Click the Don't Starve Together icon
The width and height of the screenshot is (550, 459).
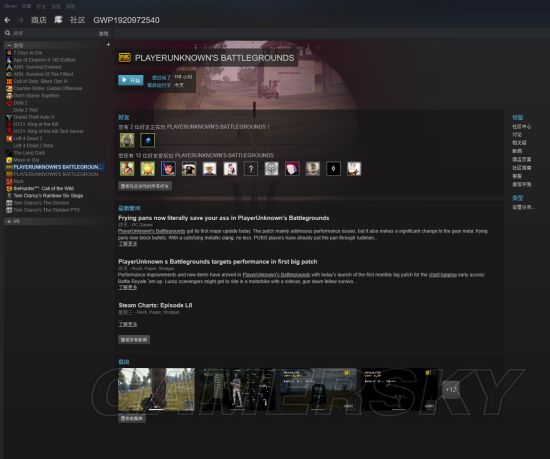point(9,96)
